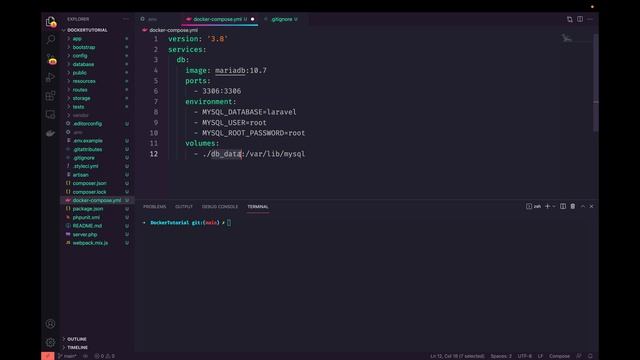This screenshot has width=640, height=360.
Task: Click the remote window indicator in the status bar
Action: point(47,356)
